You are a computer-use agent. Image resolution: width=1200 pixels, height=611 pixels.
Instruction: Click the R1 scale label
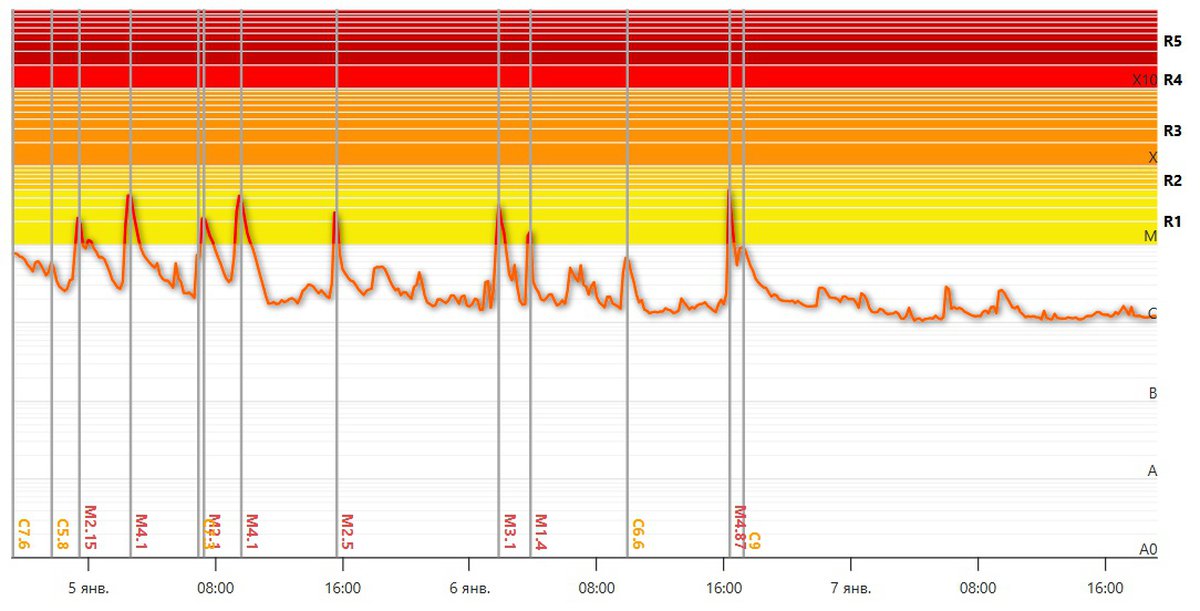(x=1172, y=221)
